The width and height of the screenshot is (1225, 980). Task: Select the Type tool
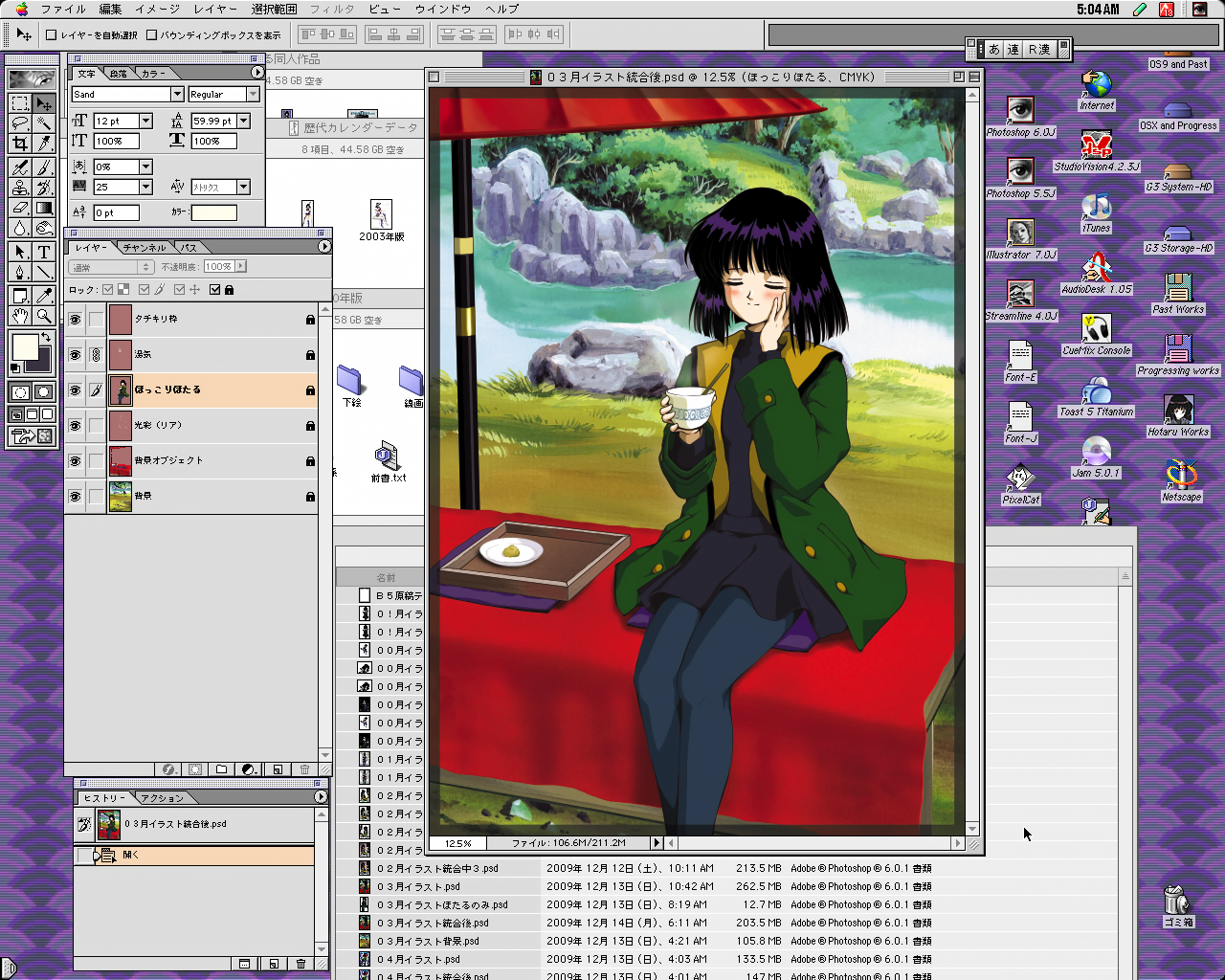pyautogui.click(x=44, y=252)
